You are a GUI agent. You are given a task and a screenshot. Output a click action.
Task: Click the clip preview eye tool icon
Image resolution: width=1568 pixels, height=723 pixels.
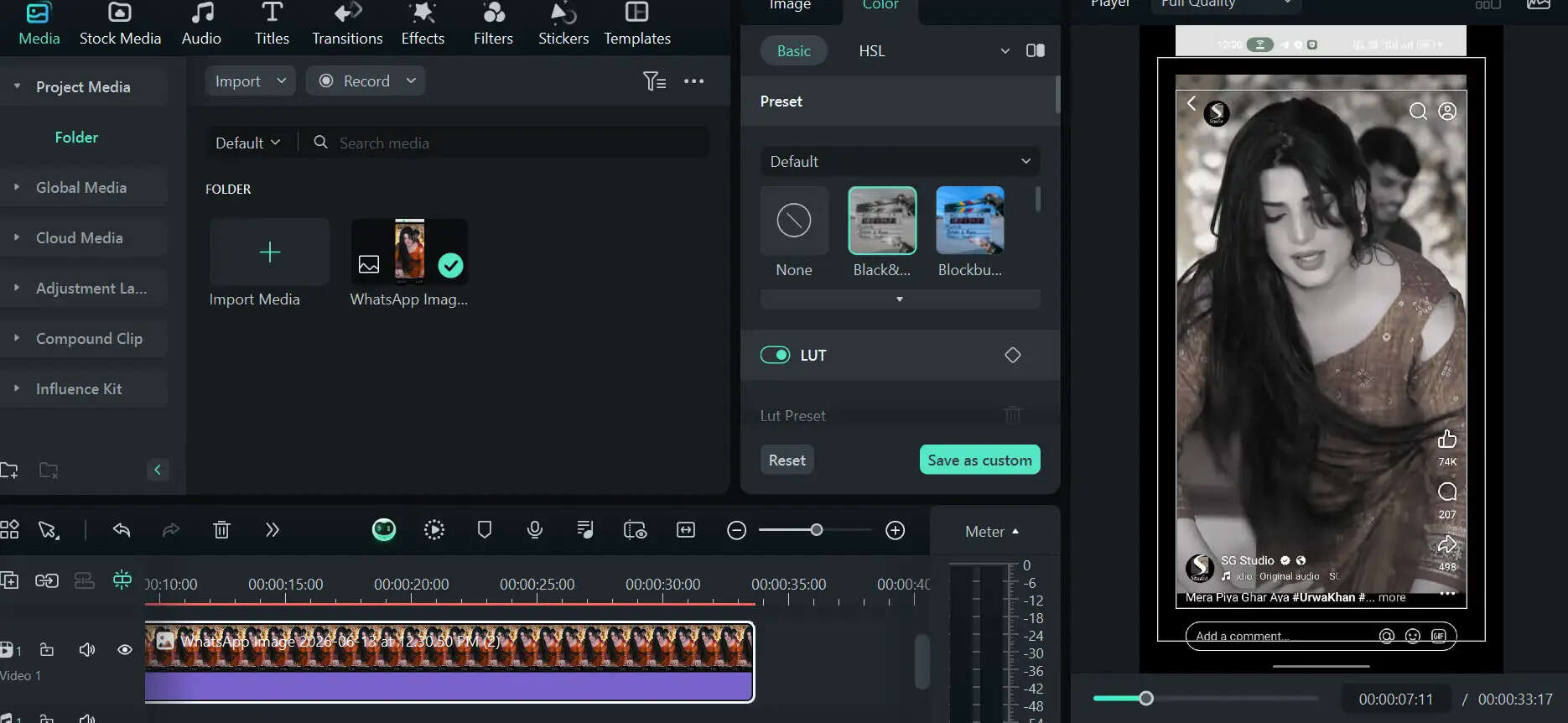[636, 530]
